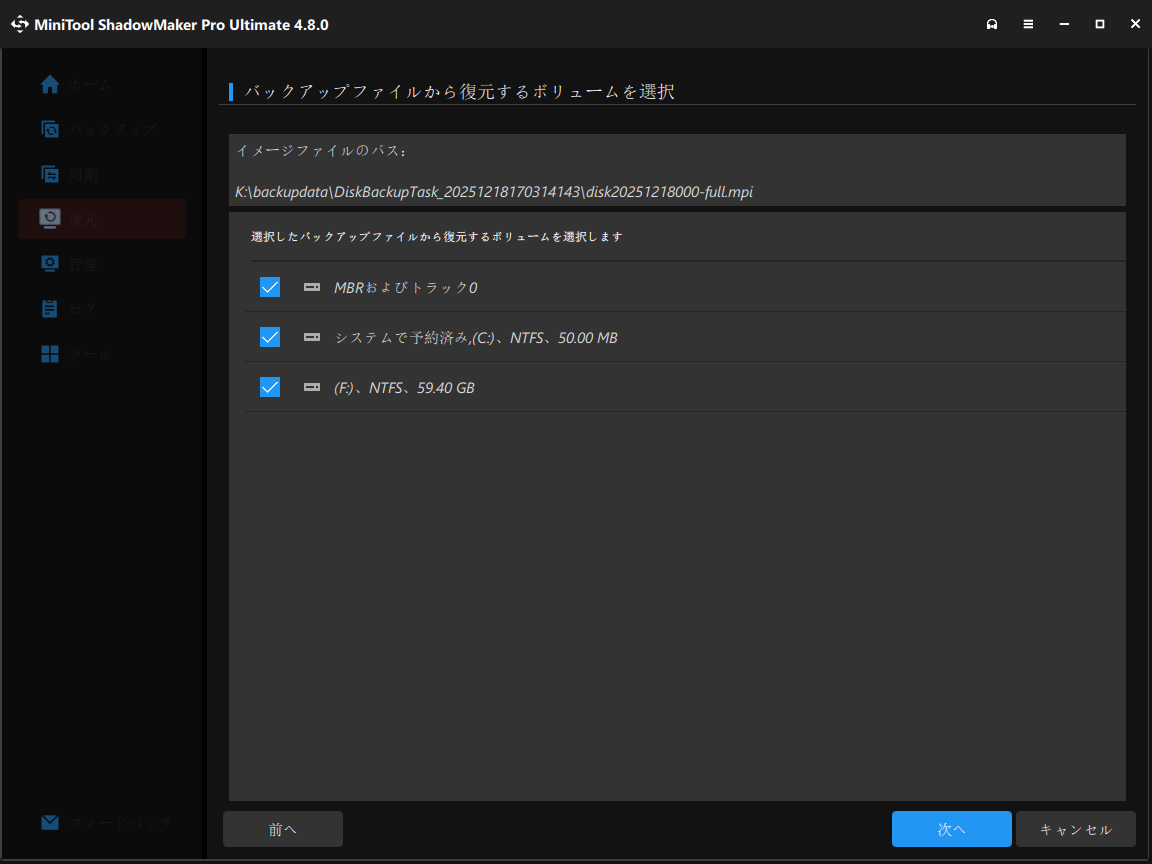The height and width of the screenshot is (864, 1152).
Task: Click the 次へ (Next) button
Action: (951, 829)
